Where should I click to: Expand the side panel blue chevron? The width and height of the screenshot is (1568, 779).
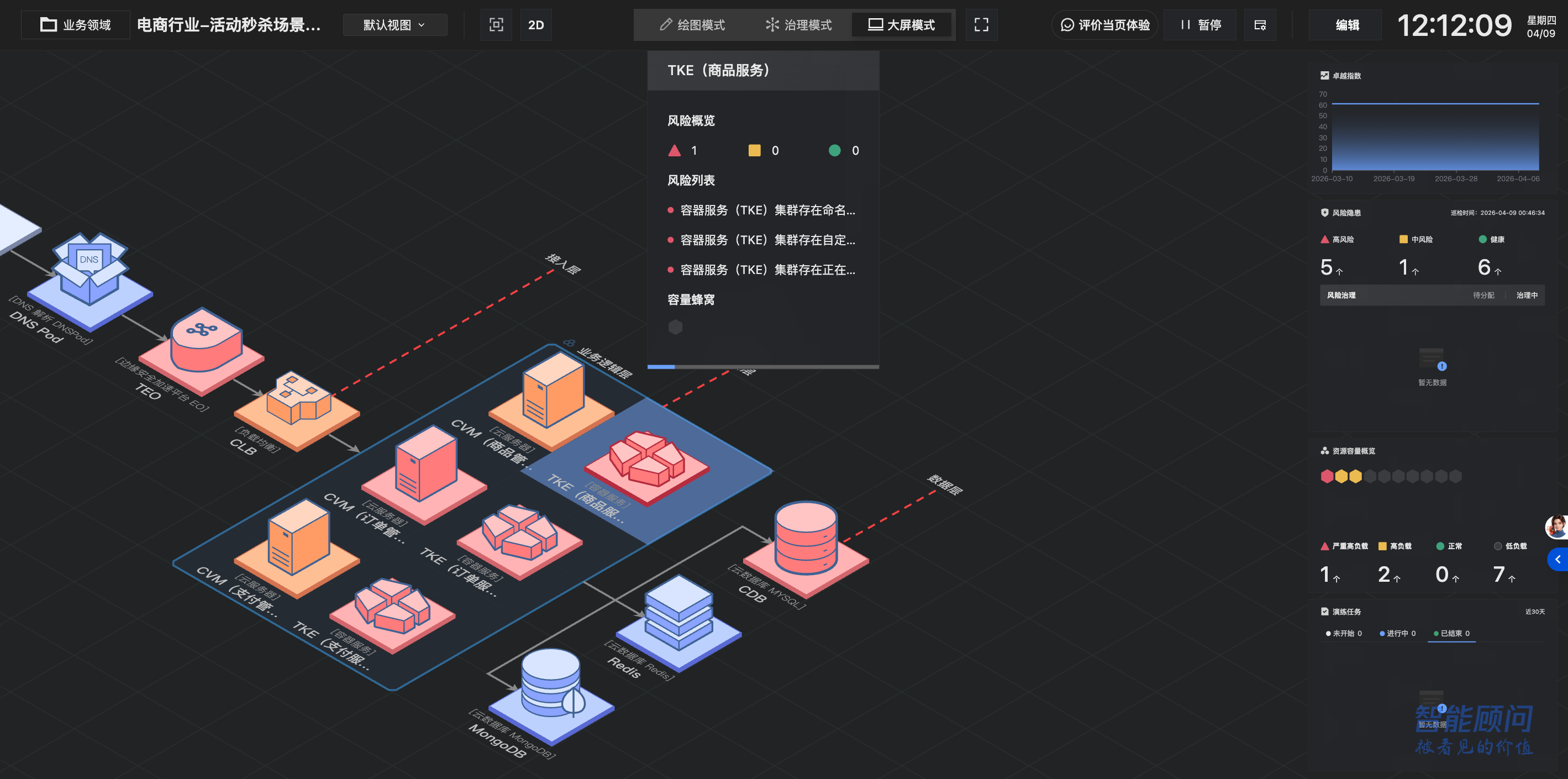coord(1558,559)
